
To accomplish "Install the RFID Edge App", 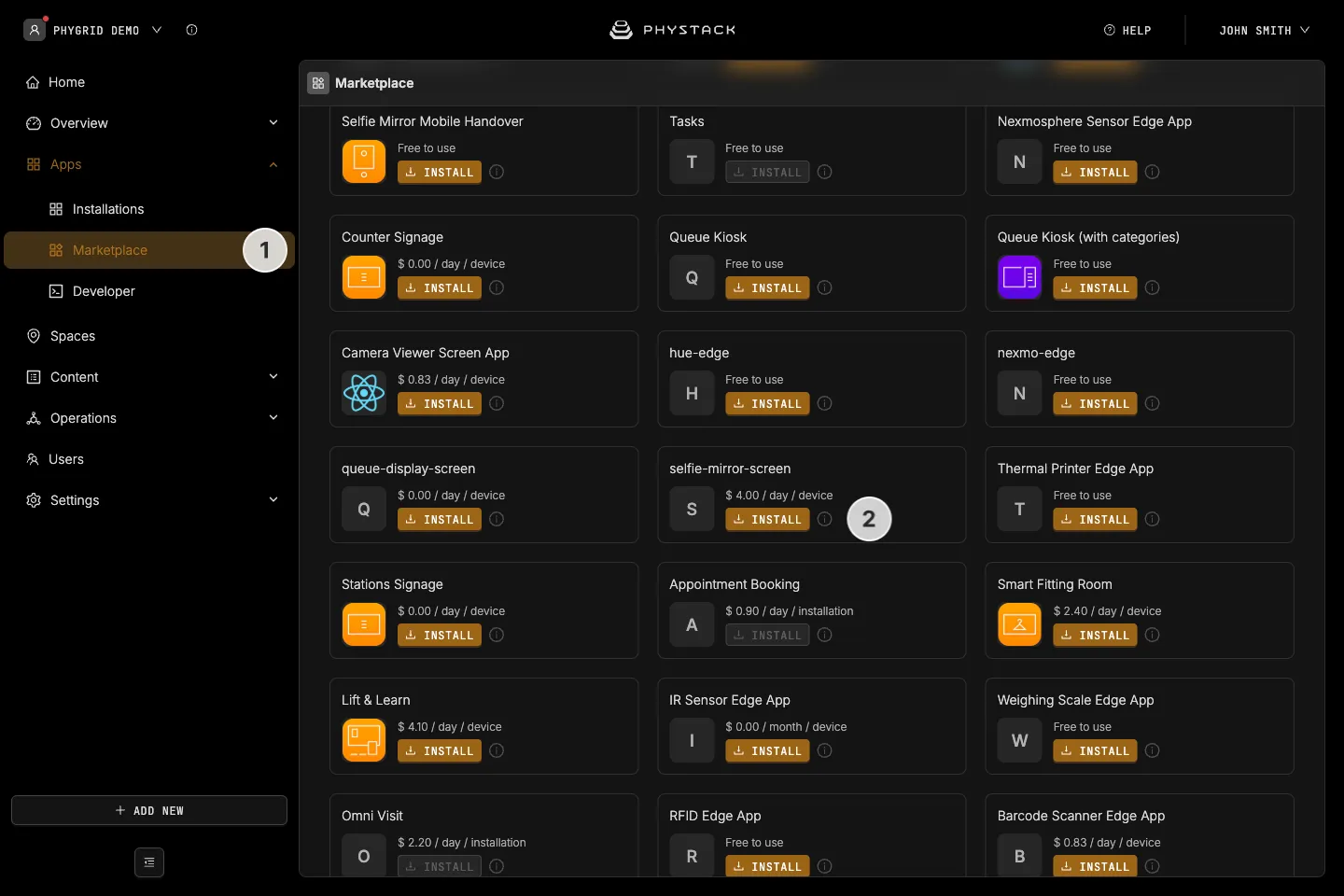I will click(767, 866).
